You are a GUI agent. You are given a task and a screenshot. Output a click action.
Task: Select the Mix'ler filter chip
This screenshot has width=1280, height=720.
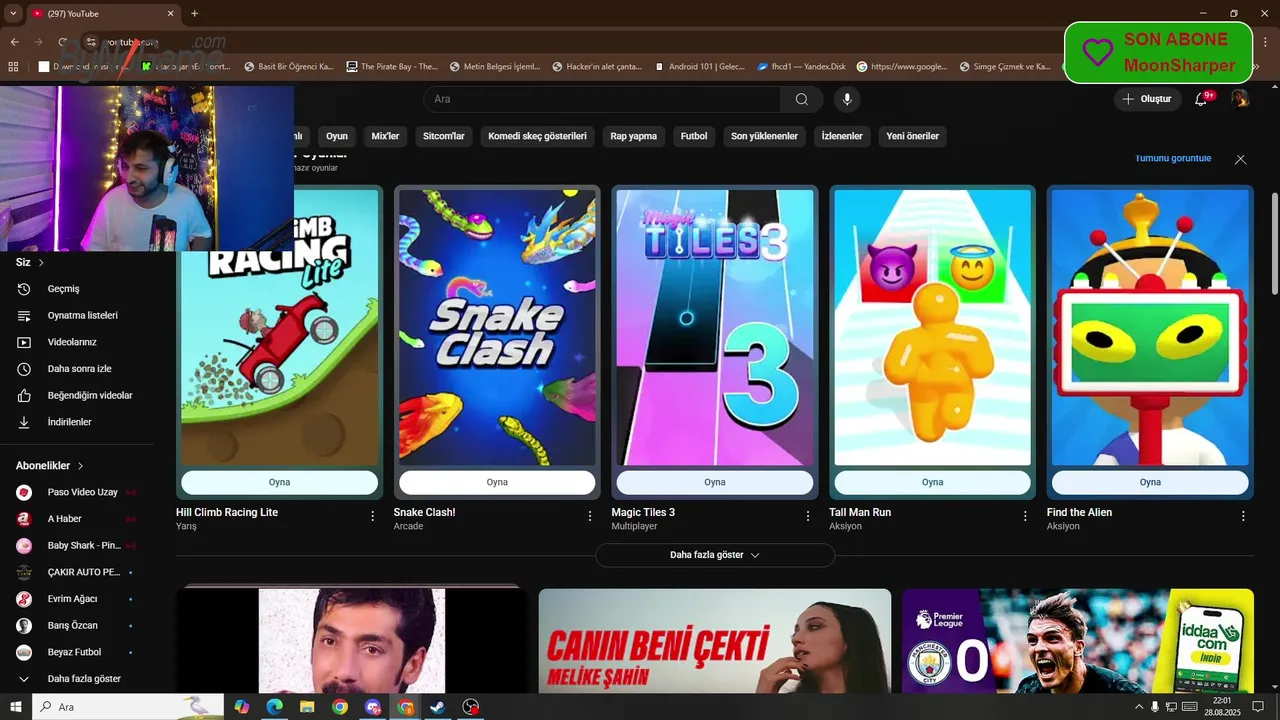pyautogui.click(x=385, y=136)
